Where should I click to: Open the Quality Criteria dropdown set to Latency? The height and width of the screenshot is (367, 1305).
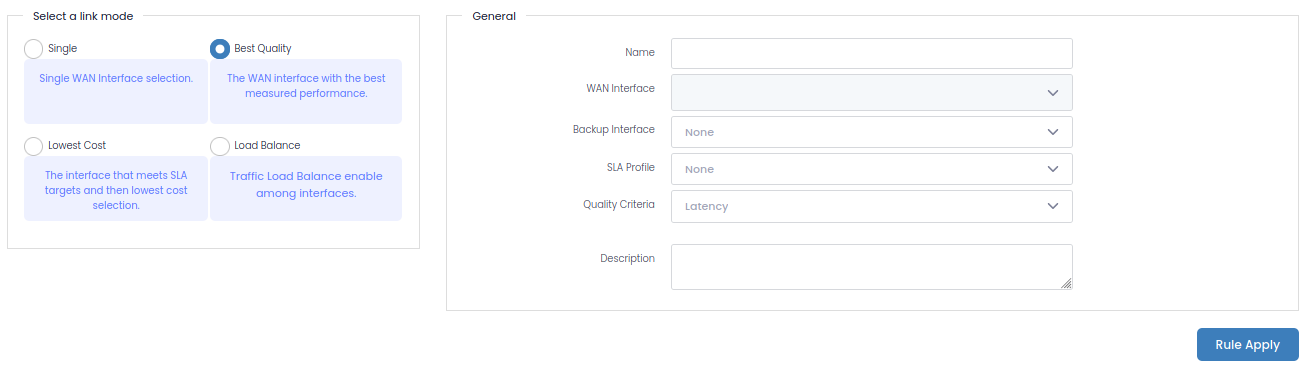pos(872,206)
